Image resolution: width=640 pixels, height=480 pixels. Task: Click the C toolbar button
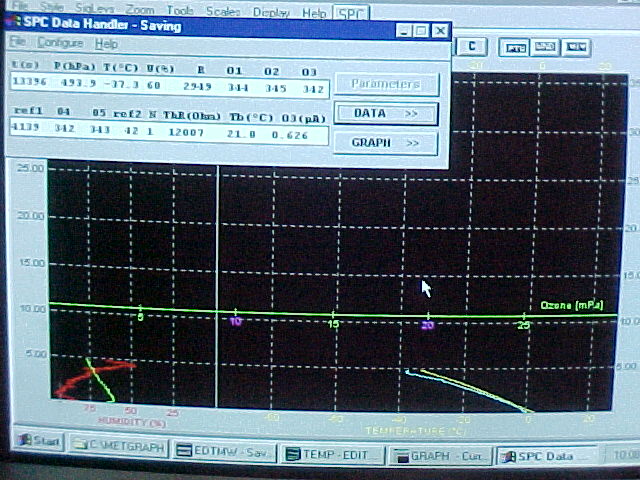[x=471, y=47]
